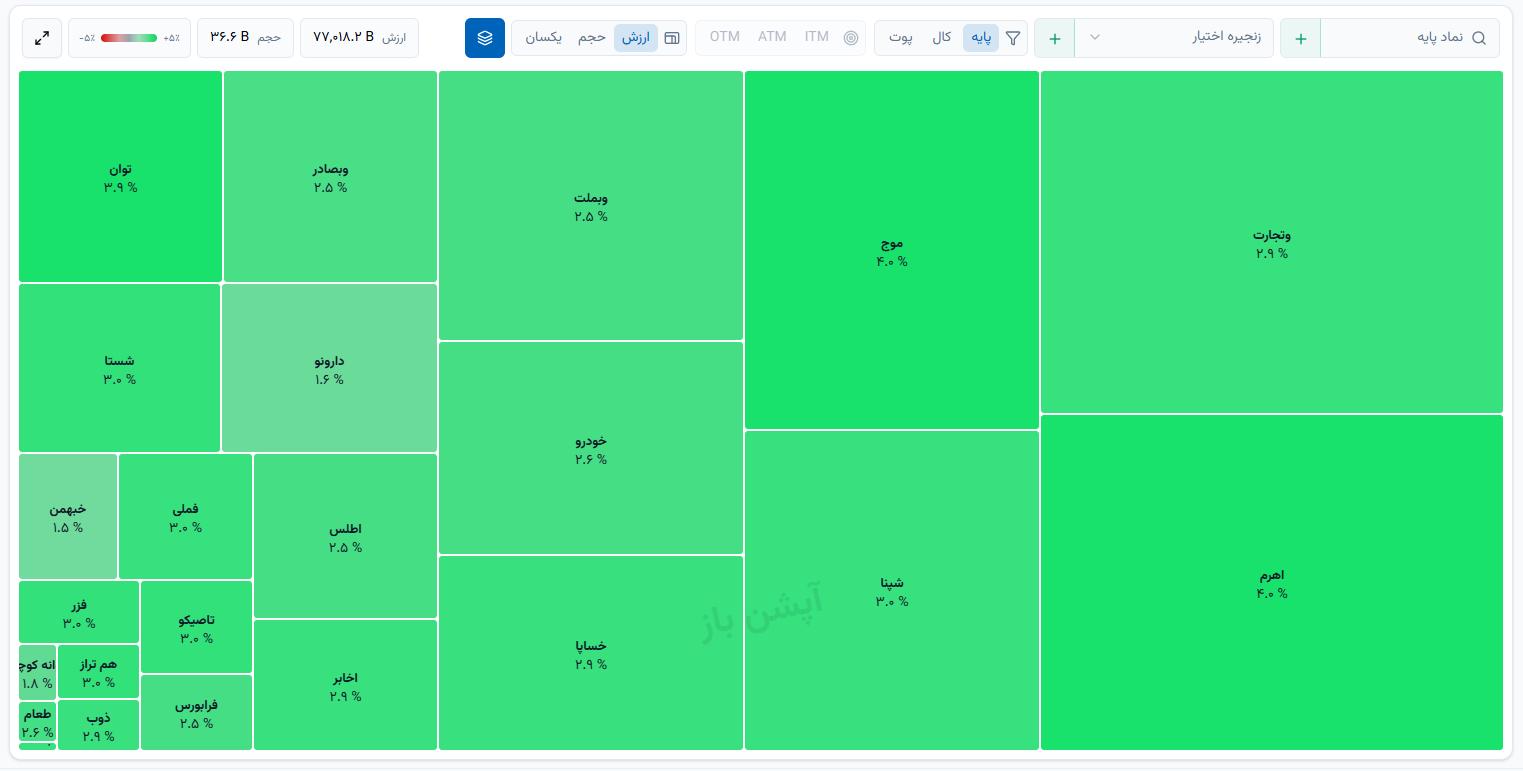Viewport: 1523px width, 771px height.
Task: Open the وبملت treemap tile
Action: tap(591, 205)
